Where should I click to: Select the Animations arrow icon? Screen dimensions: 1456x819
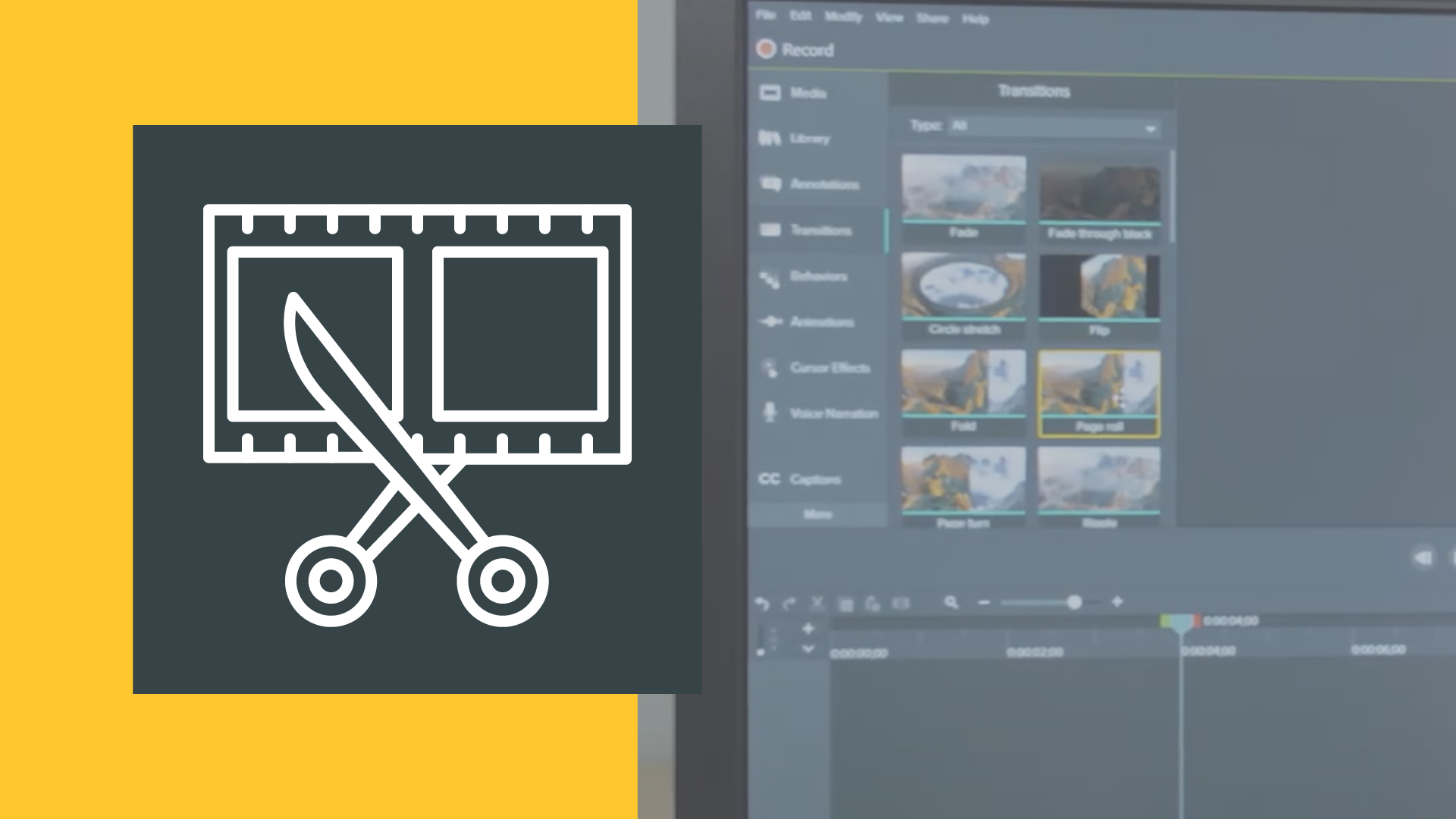[x=770, y=321]
